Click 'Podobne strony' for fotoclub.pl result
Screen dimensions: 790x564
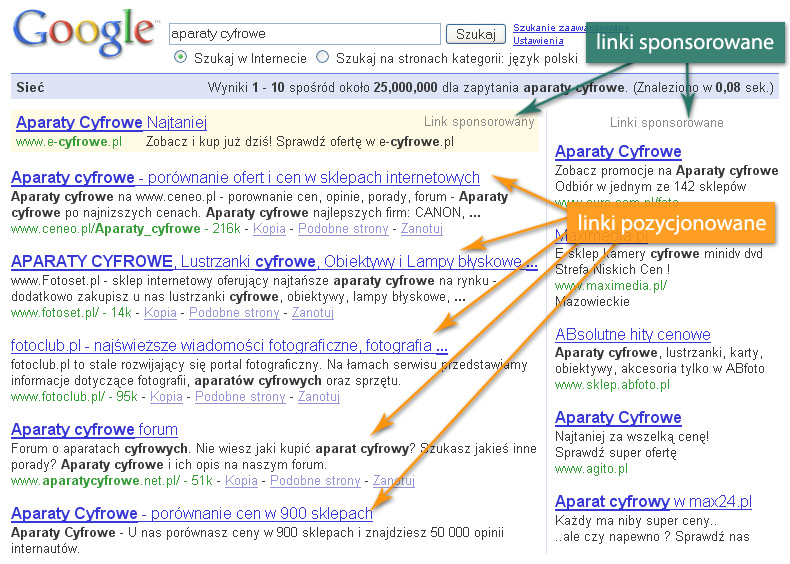(240, 397)
